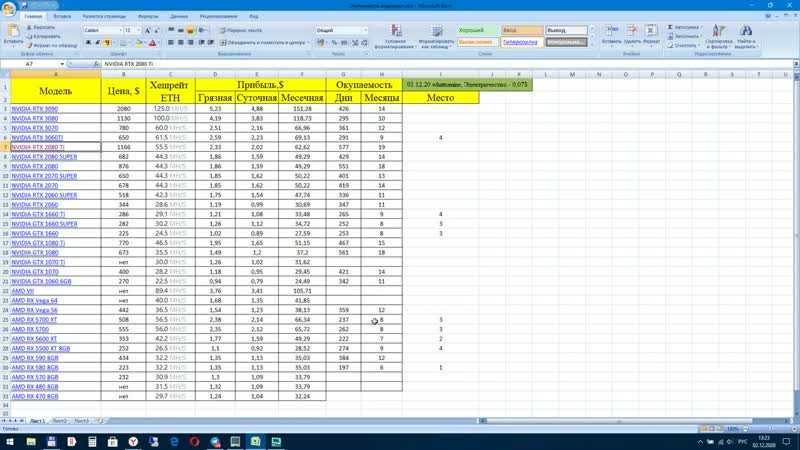Apply the Output (Вывод) cell style

[566, 31]
